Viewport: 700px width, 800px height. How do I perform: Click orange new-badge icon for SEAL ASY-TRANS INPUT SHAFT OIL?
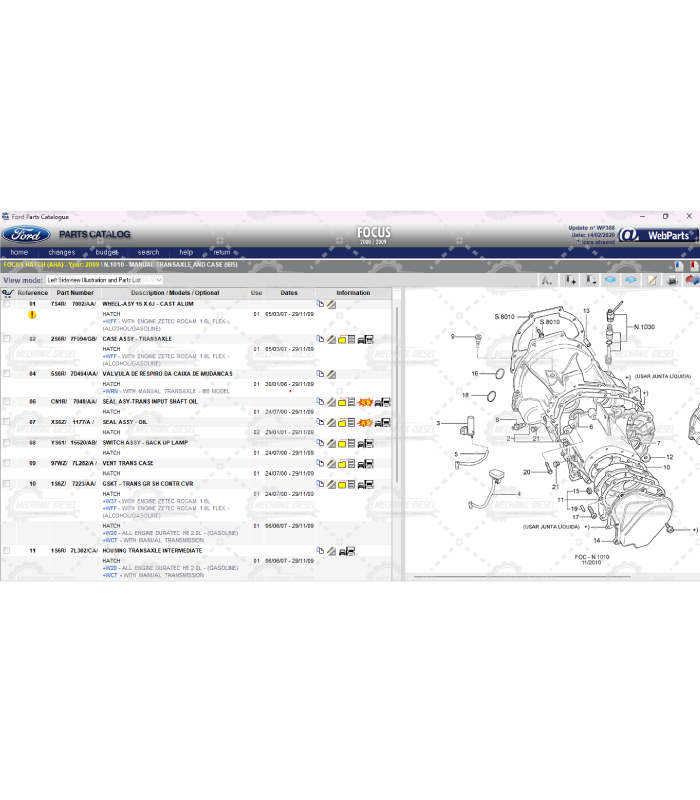(365, 402)
